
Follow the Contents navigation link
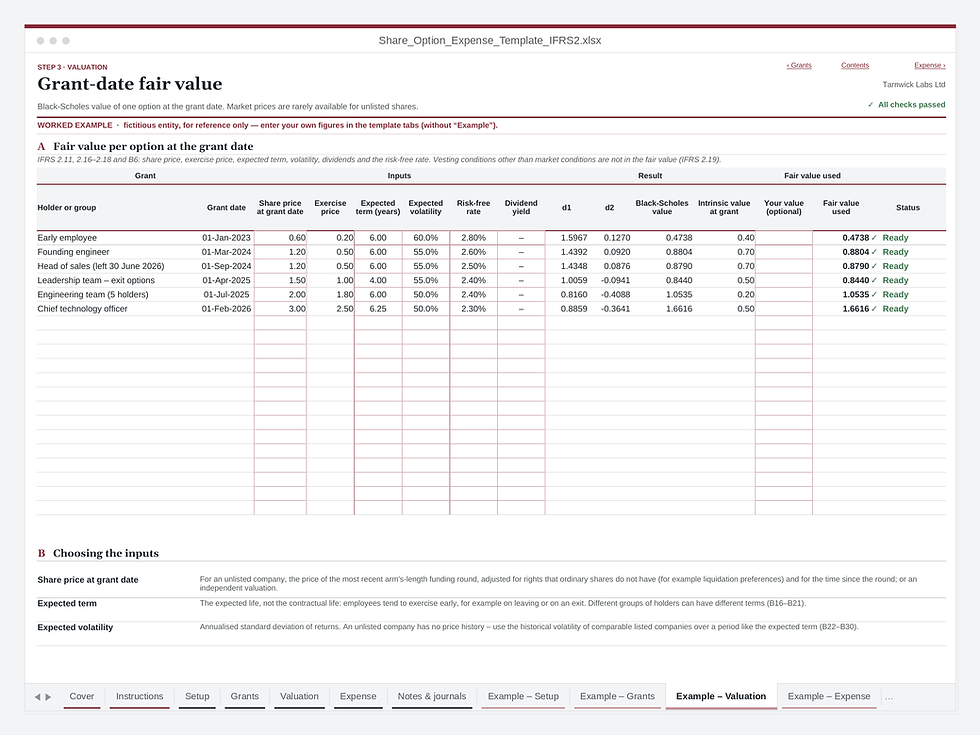click(x=855, y=65)
